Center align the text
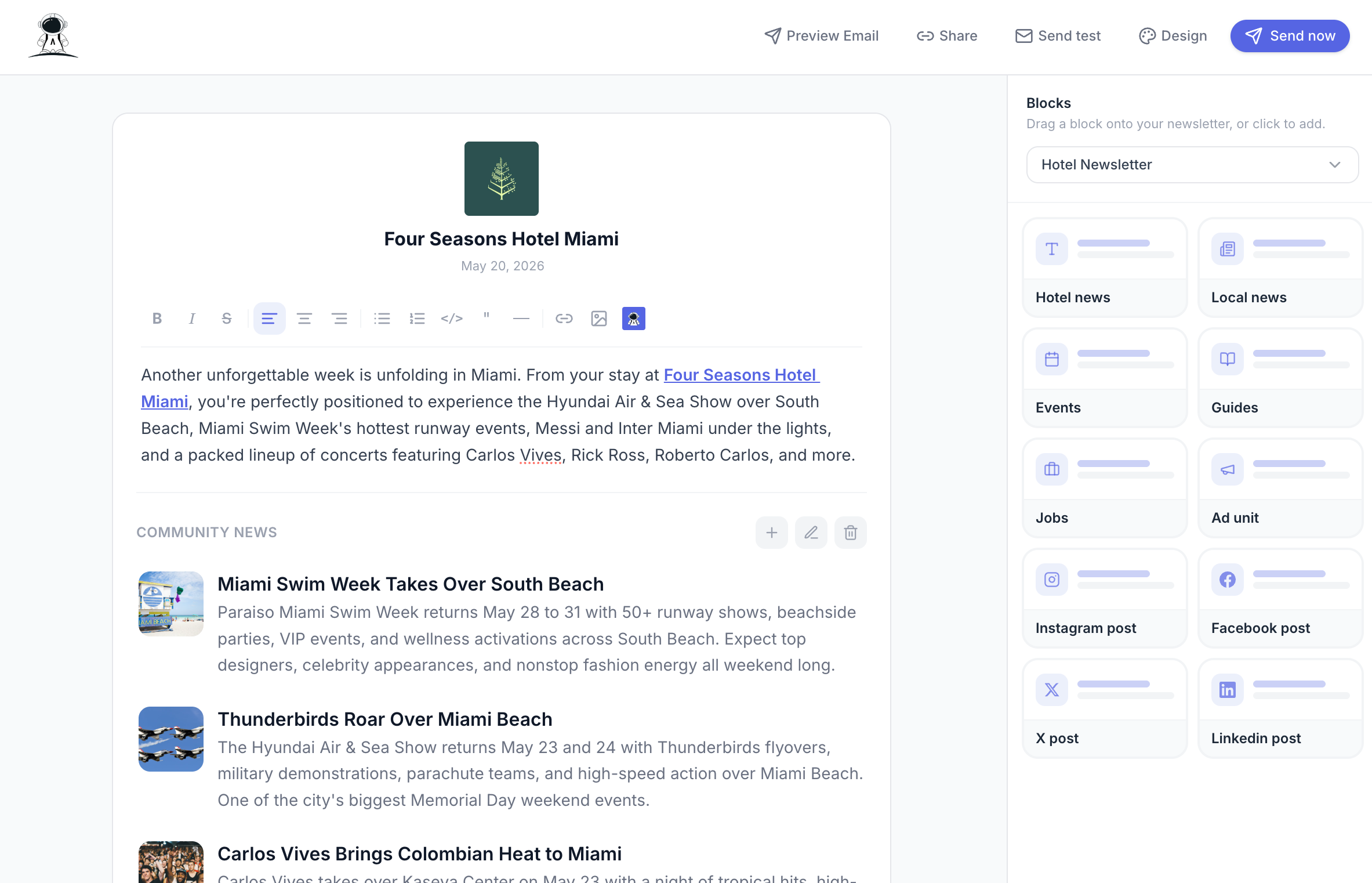Image resolution: width=1372 pixels, height=883 pixels. coord(304,319)
